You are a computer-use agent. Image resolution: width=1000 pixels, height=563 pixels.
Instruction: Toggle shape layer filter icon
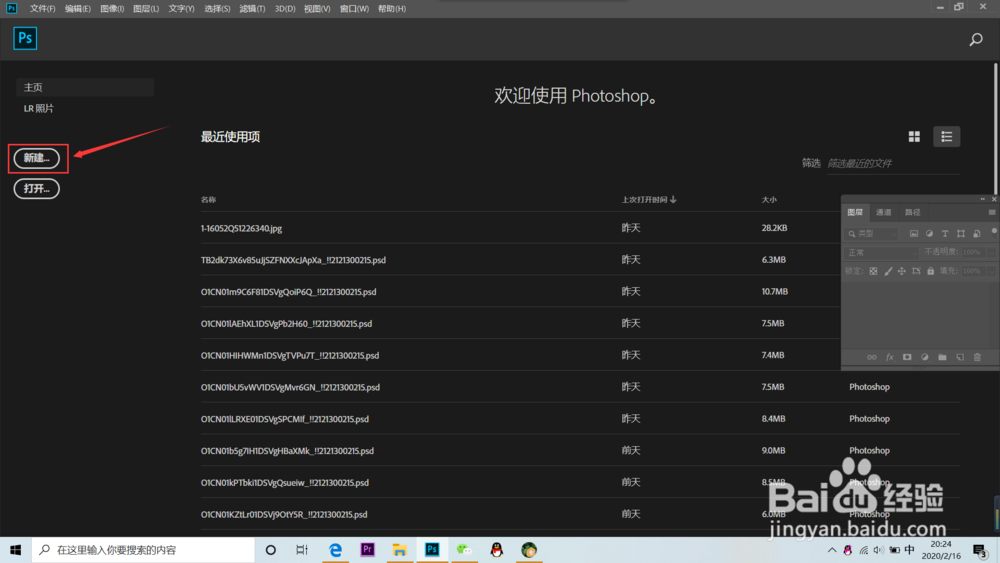point(961,234)
